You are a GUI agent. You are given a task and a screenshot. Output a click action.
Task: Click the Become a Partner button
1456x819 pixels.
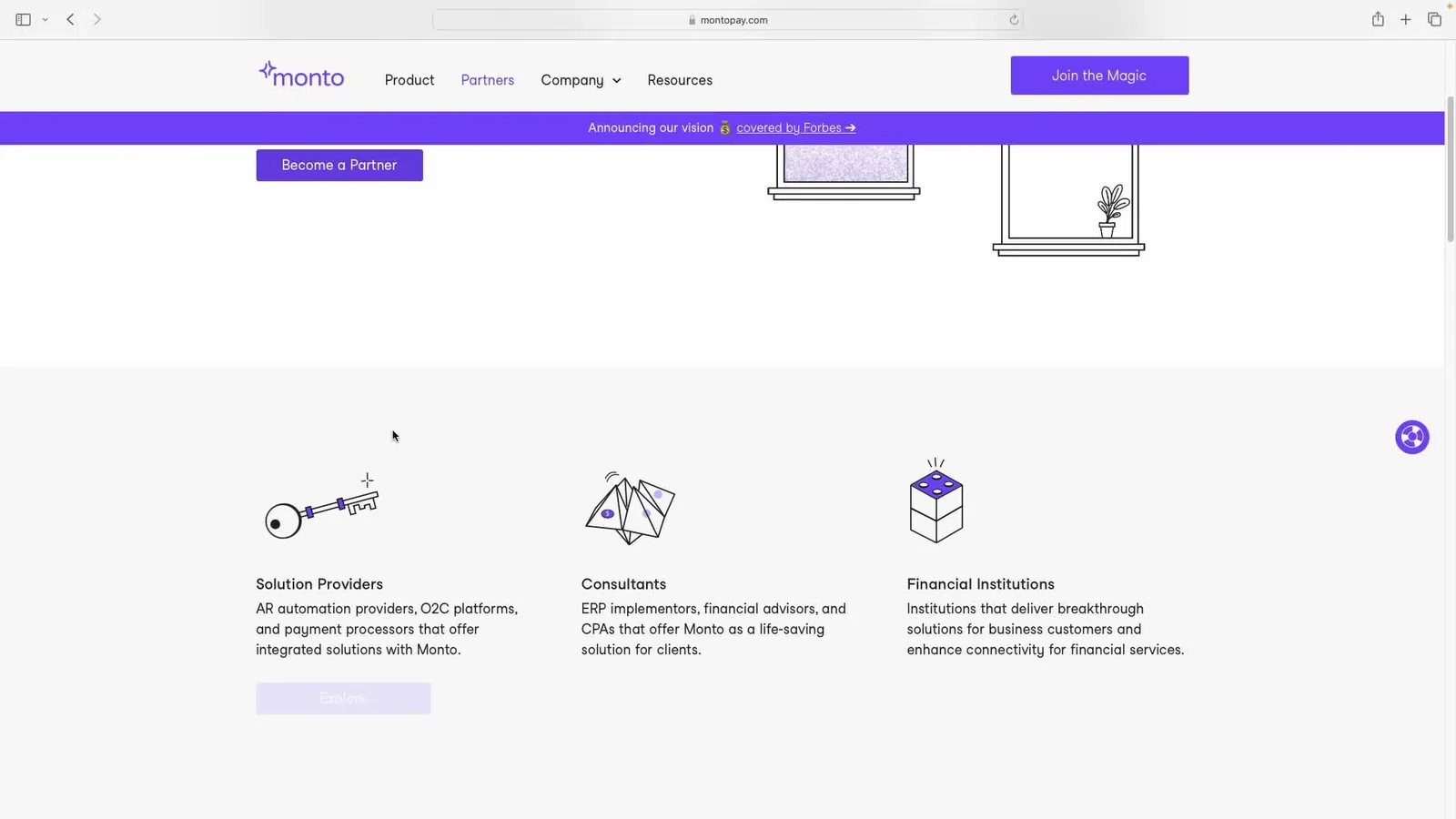pos(339,165)
